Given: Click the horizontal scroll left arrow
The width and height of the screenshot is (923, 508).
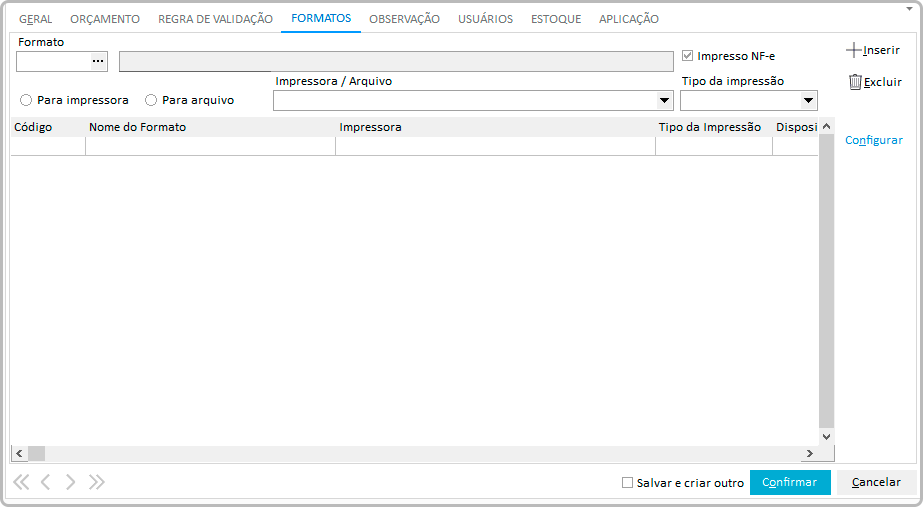Looking at the screenshot, I should 19,453.
